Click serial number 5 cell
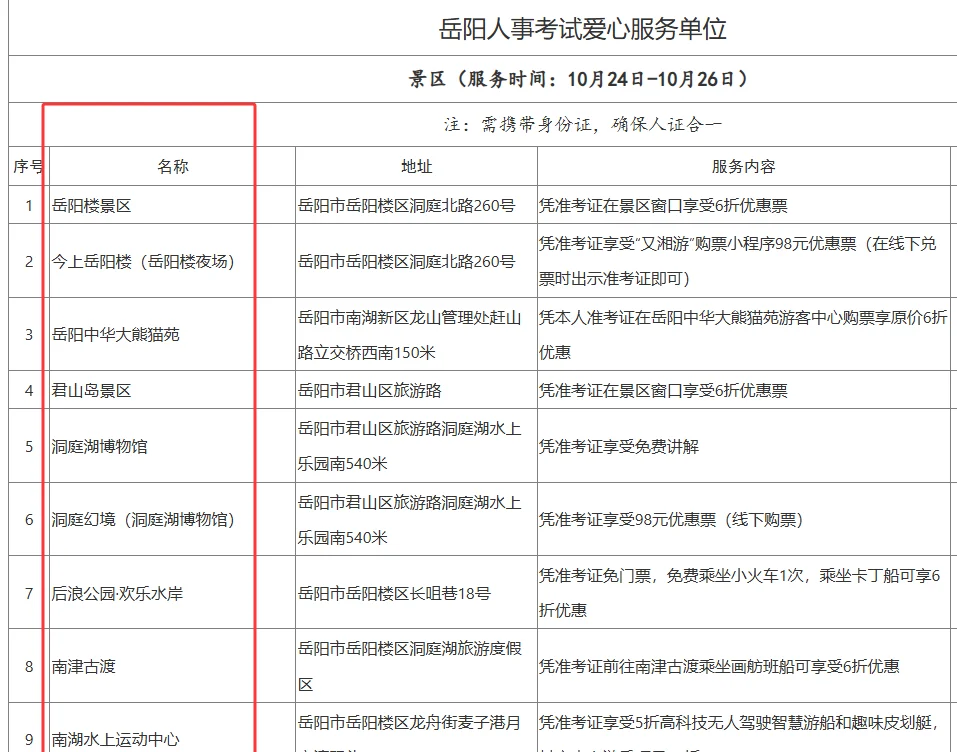 tap(29, 446)
